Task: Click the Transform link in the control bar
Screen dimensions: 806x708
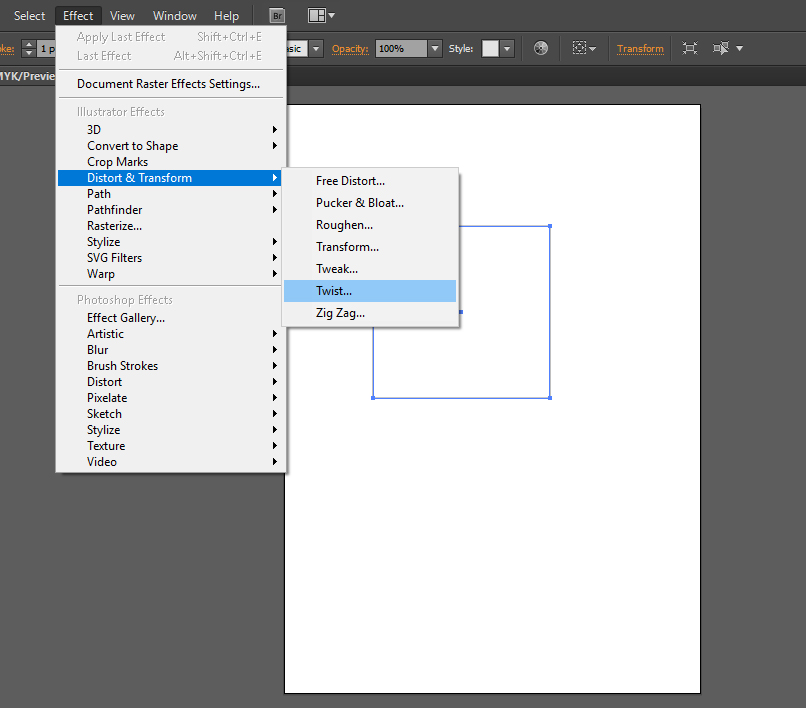Action: [x=639, y=47]
